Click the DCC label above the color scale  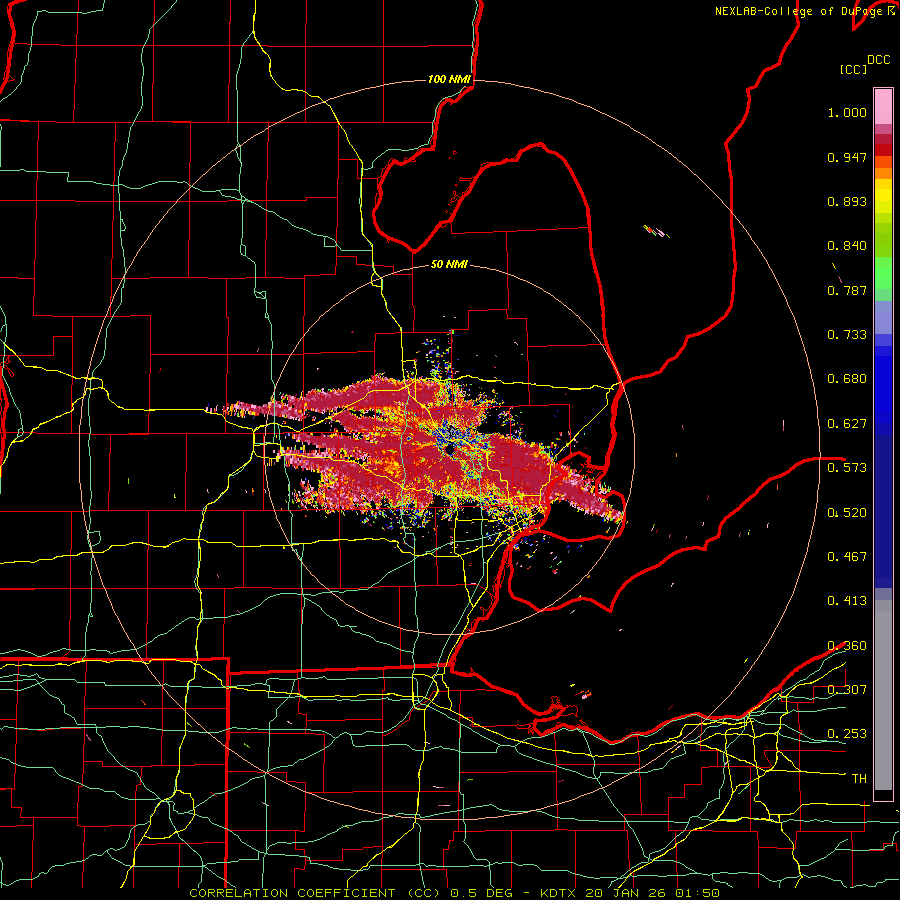[878, 60]
